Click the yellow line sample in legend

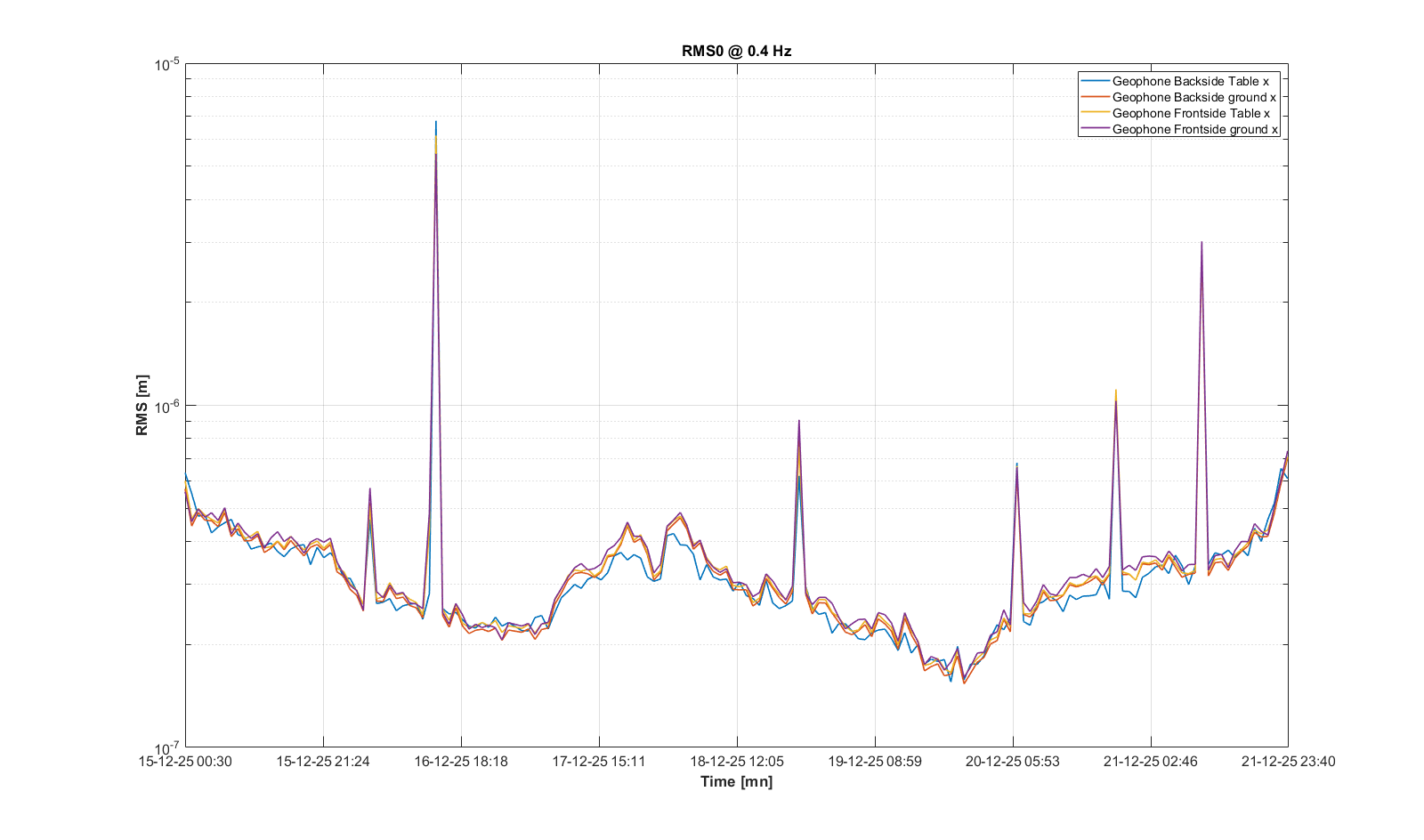point(1095,113)
